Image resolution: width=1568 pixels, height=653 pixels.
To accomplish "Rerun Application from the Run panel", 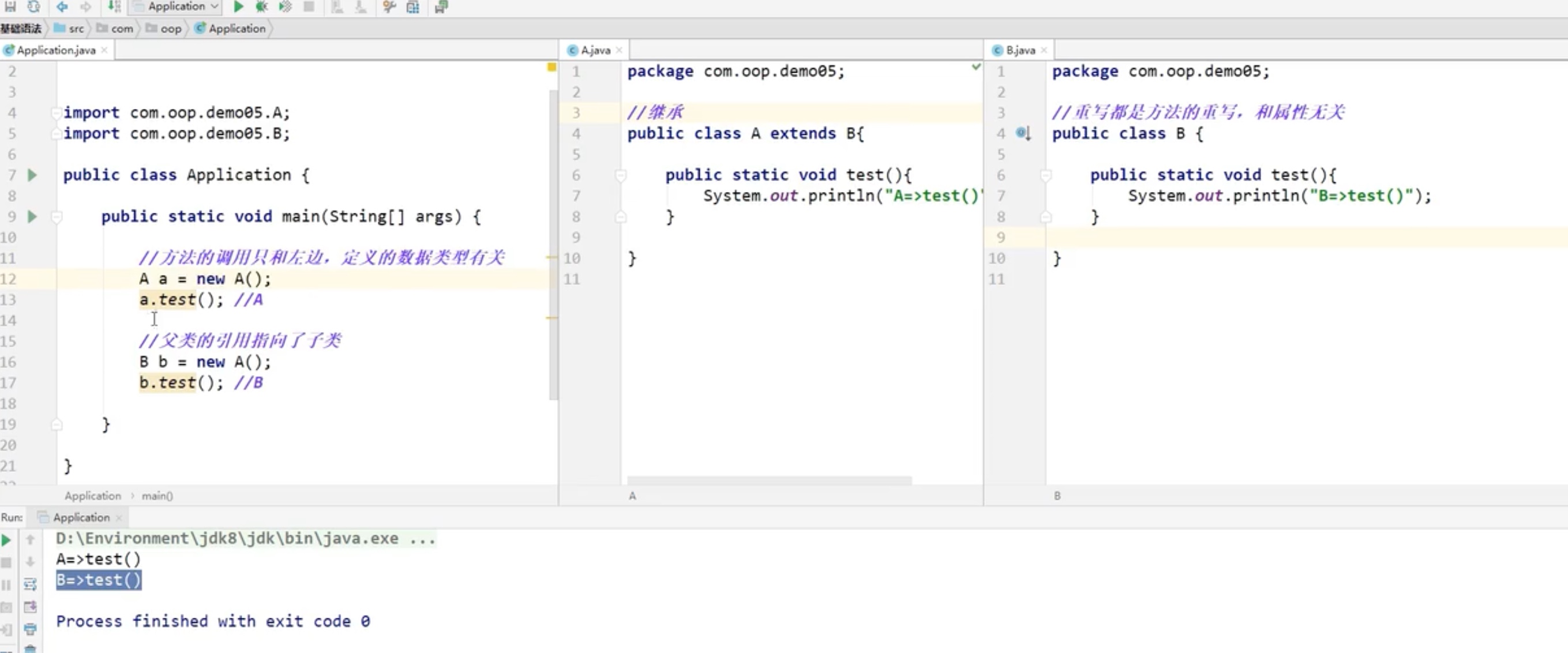I will pos(7,540).
